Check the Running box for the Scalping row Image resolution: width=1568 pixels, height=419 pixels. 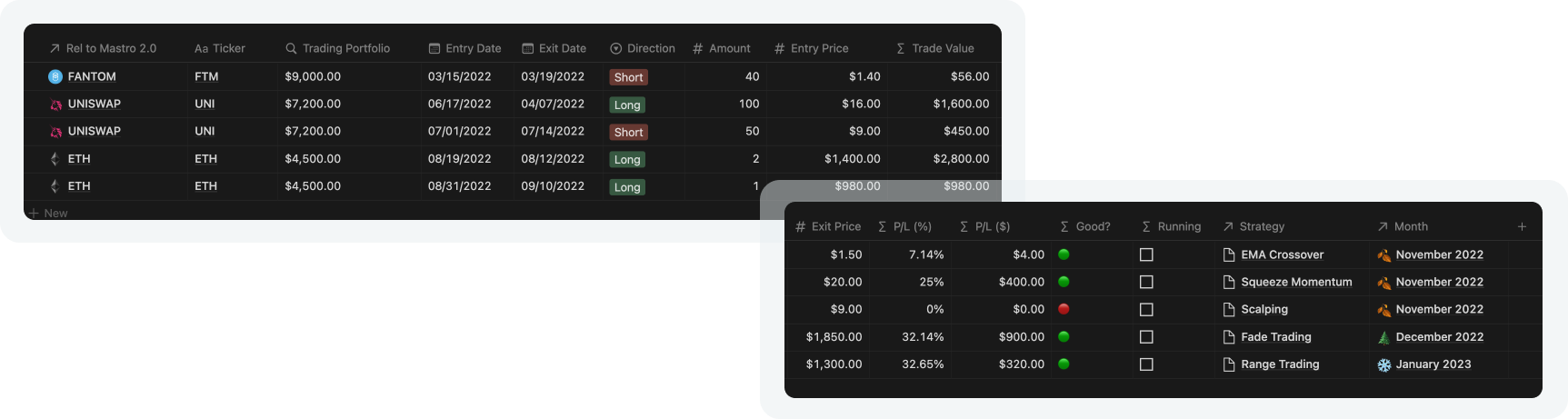(1146, 310)
